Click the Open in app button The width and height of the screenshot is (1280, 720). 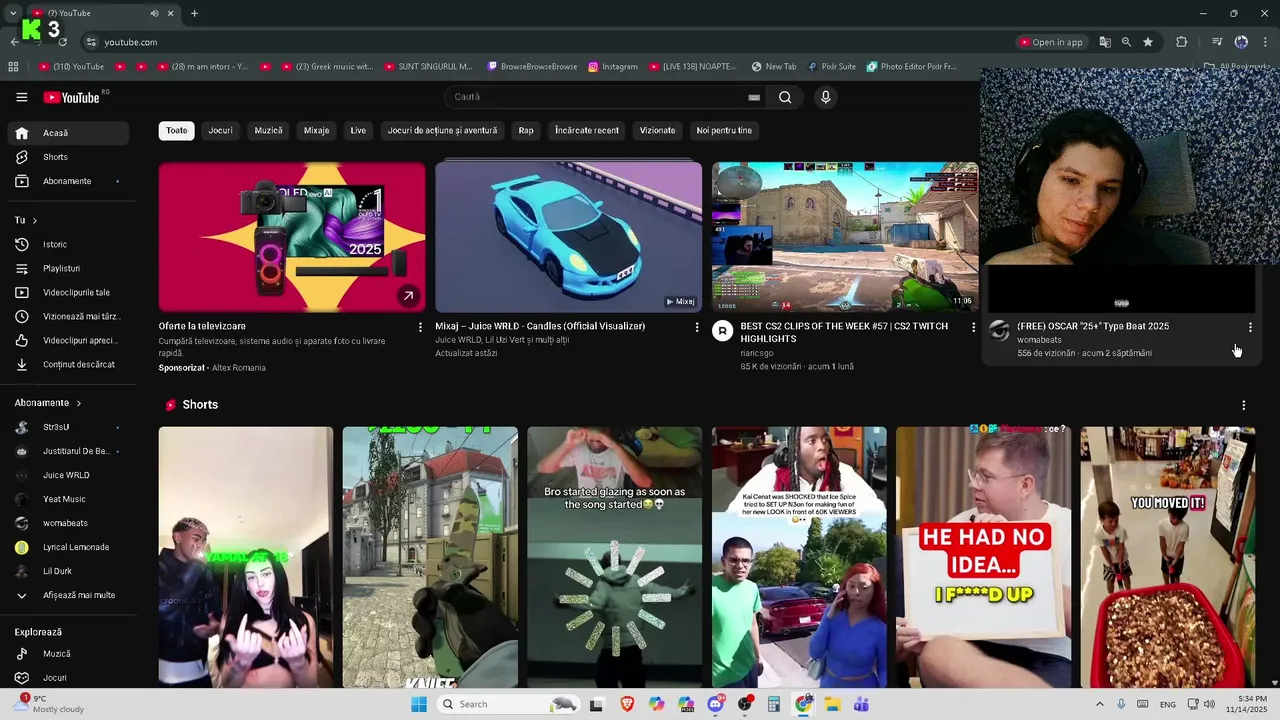[1051, 42]
